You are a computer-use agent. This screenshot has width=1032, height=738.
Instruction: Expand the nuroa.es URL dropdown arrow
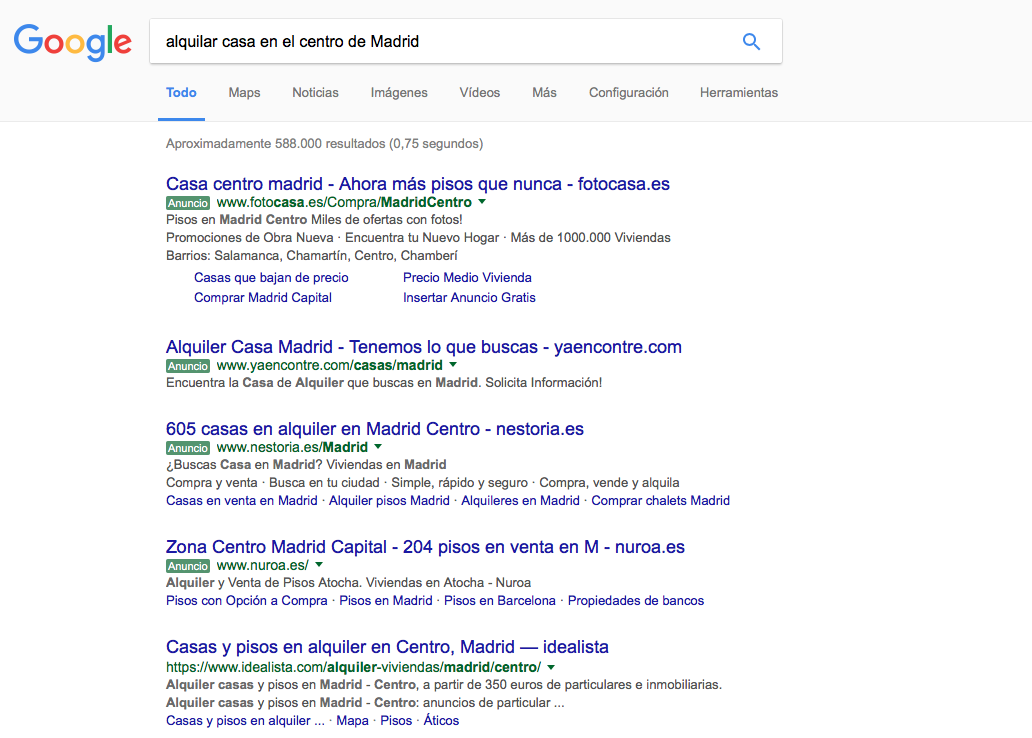[x=319, y=565]
